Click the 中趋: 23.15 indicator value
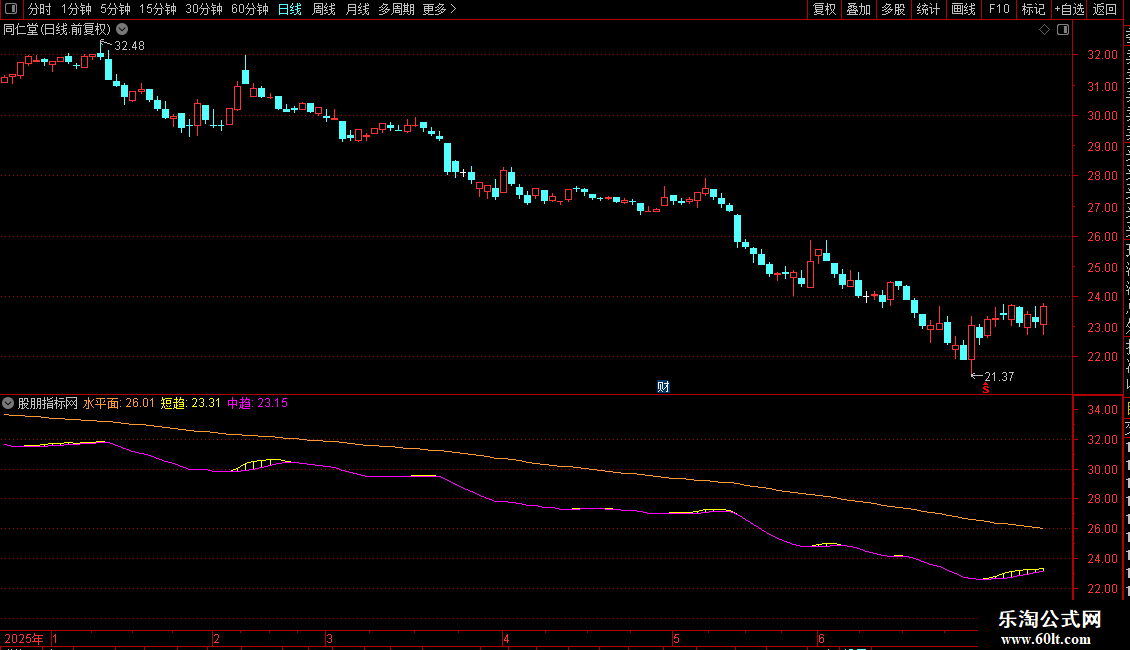 (x=257, y=404)
